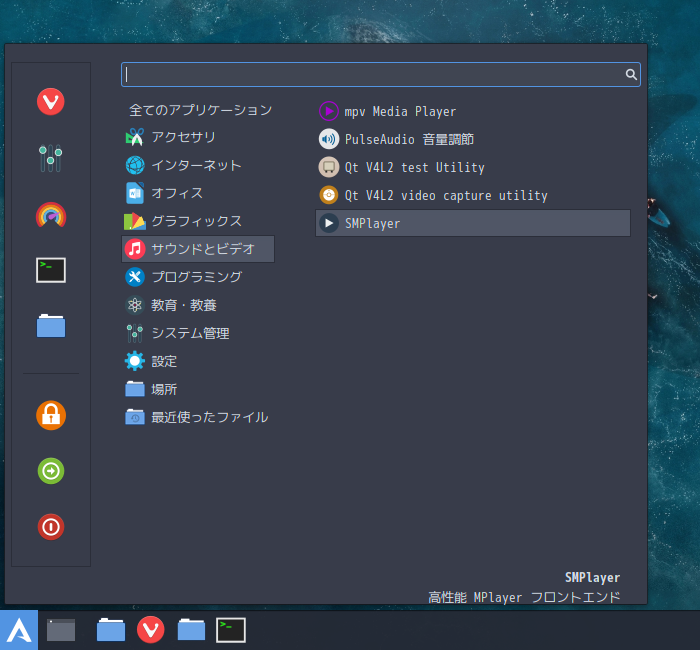Click the green logout icon
The height and width of the screenshot is (650, 700).
[51, 471]
